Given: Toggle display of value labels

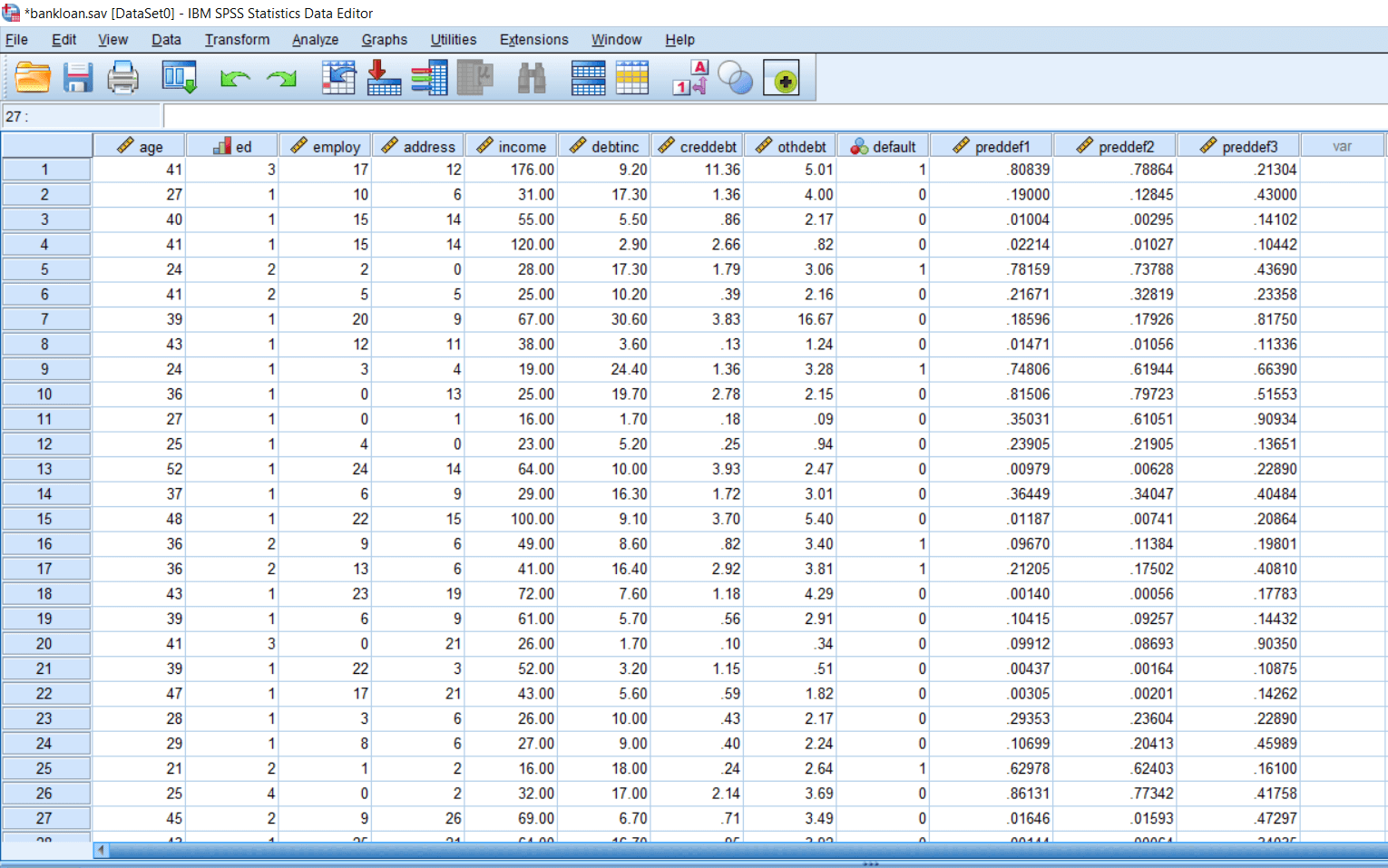Looking at the screenshot, I should [x=689, y=77].
